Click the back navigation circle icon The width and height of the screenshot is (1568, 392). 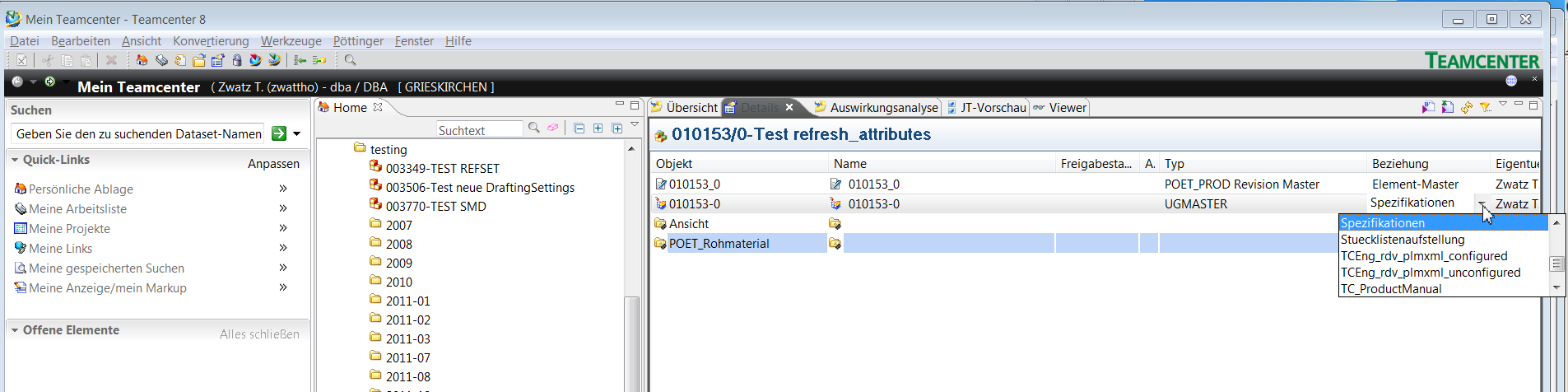click(17, 82)
